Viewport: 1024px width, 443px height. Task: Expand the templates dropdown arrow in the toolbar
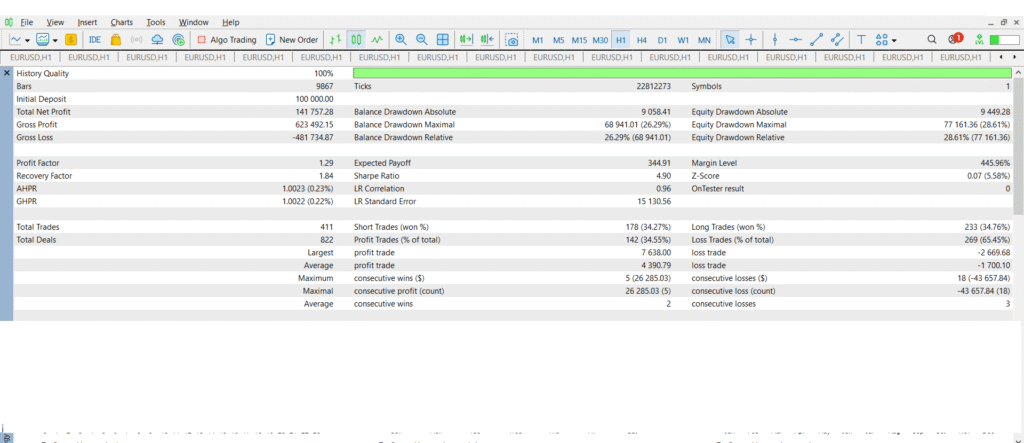54,40
